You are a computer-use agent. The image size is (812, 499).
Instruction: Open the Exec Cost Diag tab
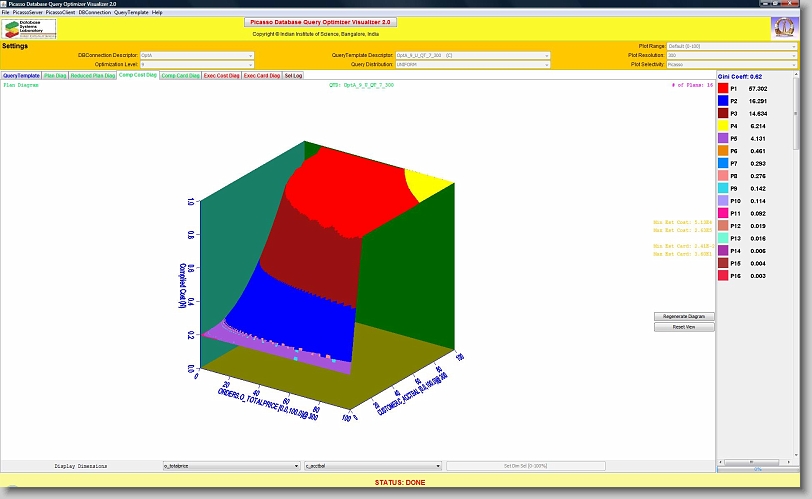click(221, 75)
